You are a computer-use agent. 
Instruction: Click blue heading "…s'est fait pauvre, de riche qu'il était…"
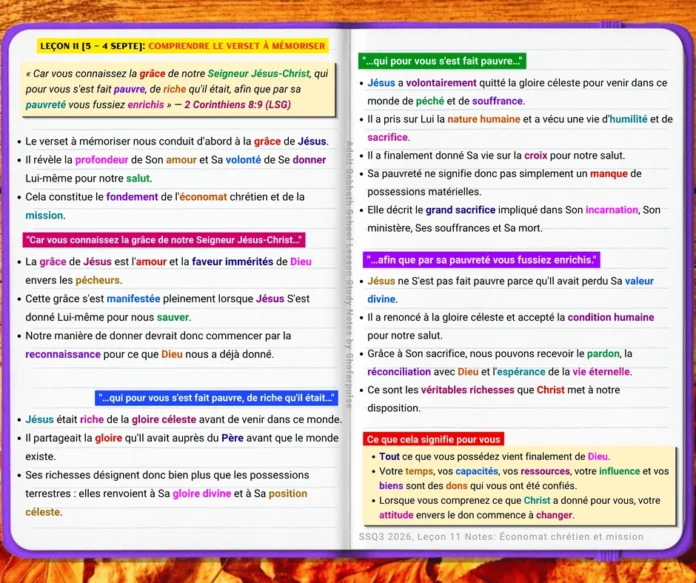click(216, 398)
